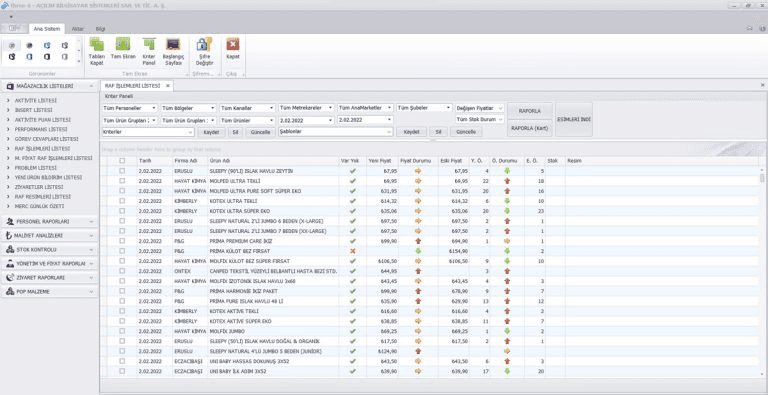Viewport: 768px width, 395px height.
Task: Click Fiyat Durumu arrow for PRIMA PREMIUM CARE İKİZ
Action: pyautogui.click(x=418, y=241)
